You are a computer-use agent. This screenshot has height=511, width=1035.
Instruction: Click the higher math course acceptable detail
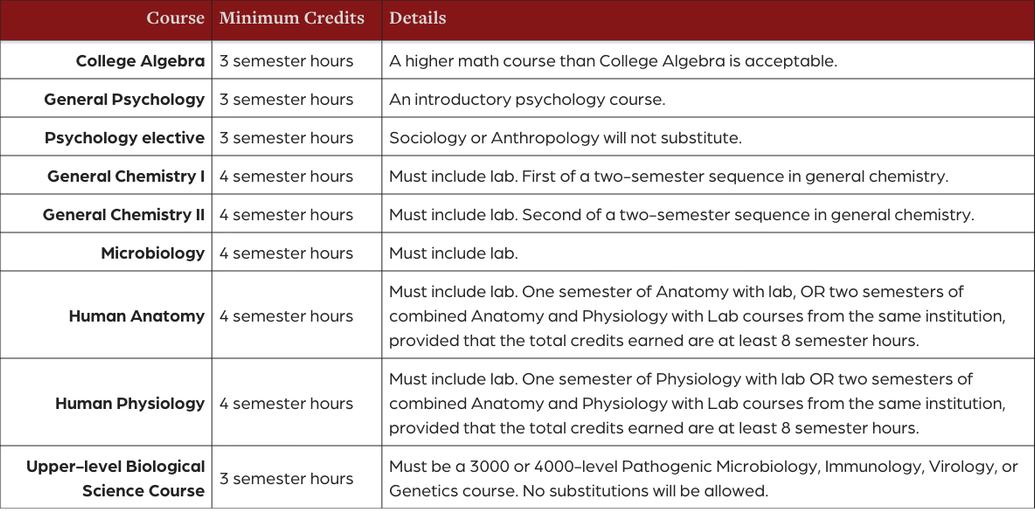pyautogui.click(x=612, y=61)
